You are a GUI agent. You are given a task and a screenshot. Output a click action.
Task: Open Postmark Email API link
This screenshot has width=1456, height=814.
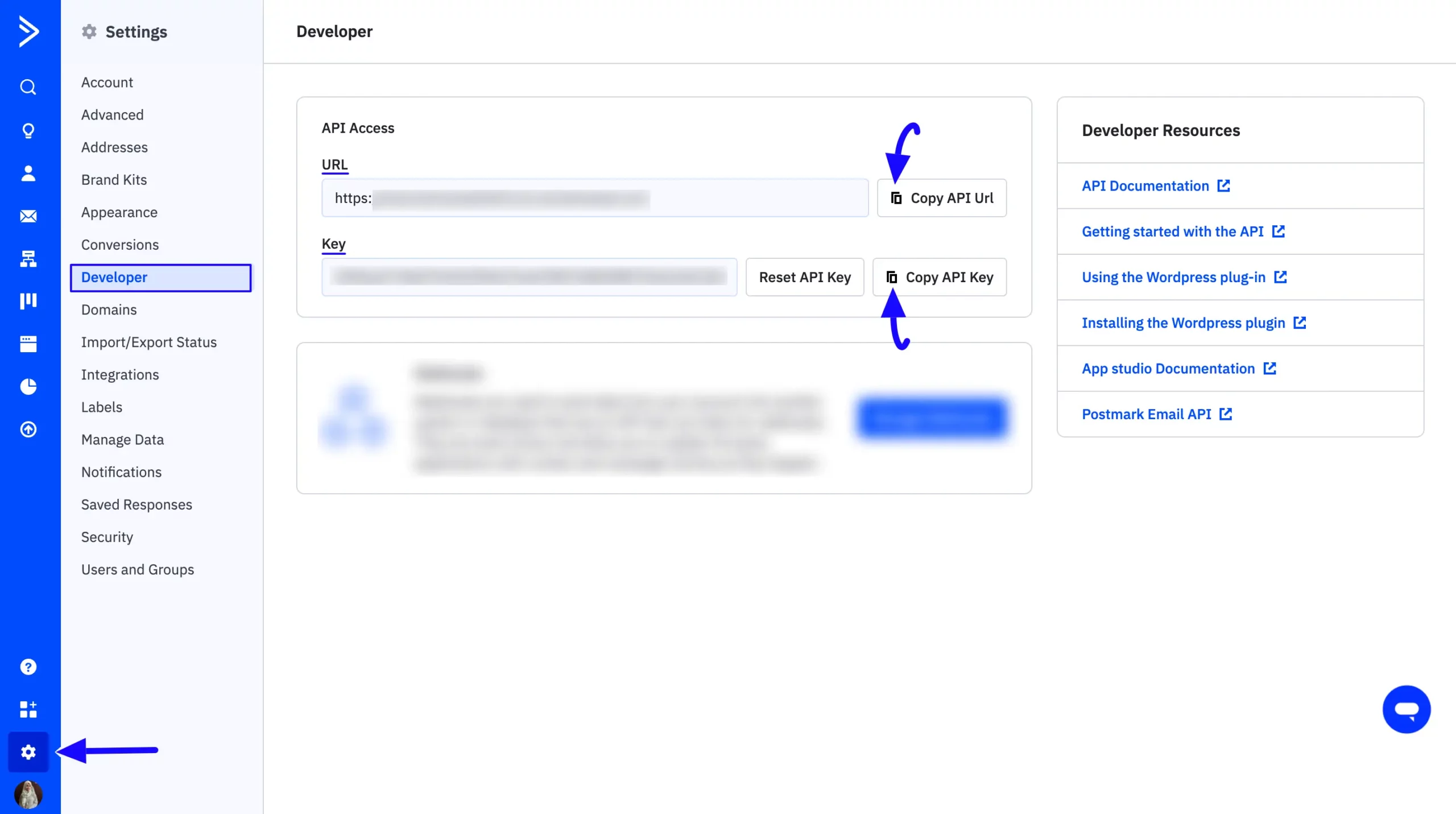1147,414
